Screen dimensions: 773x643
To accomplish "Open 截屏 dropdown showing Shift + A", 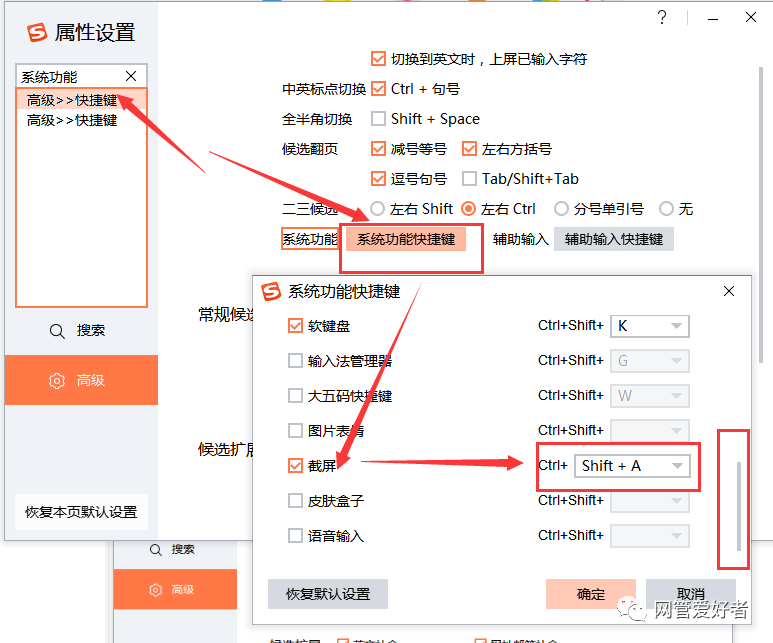I will click(632, 466).
